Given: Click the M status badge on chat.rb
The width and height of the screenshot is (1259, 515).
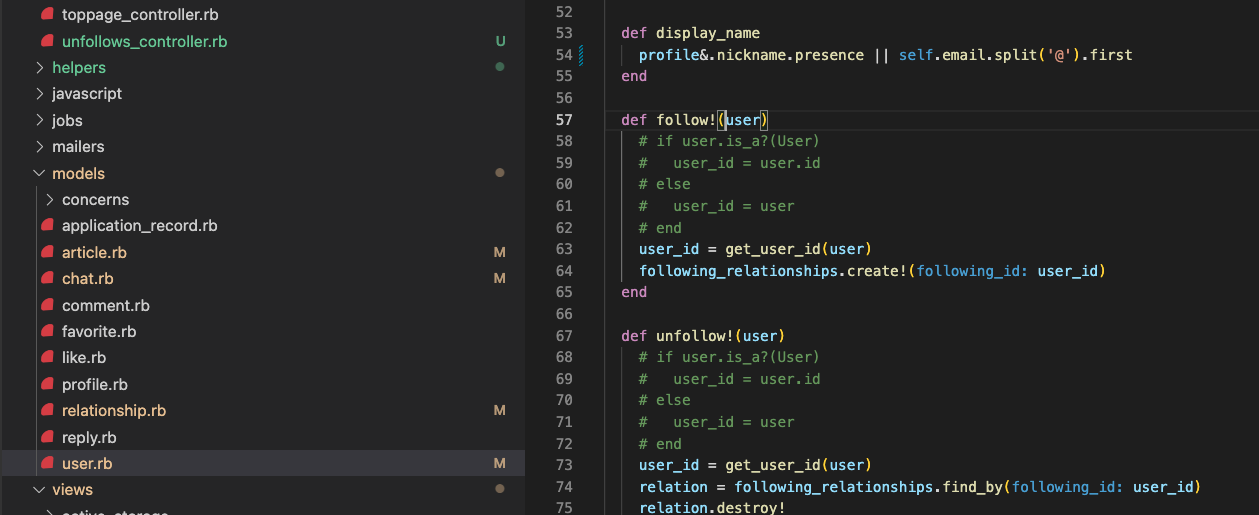Looking at the screenshot, I should point(500,278).
